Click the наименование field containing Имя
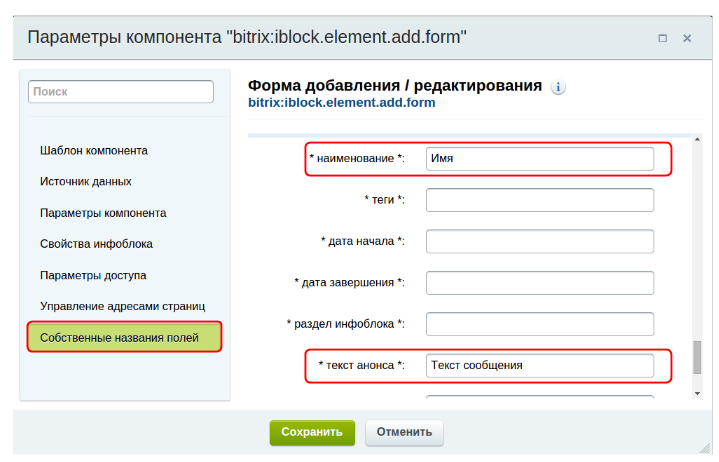Image resolution: width=719 pixels, height=462 pixels. point(539,158)
